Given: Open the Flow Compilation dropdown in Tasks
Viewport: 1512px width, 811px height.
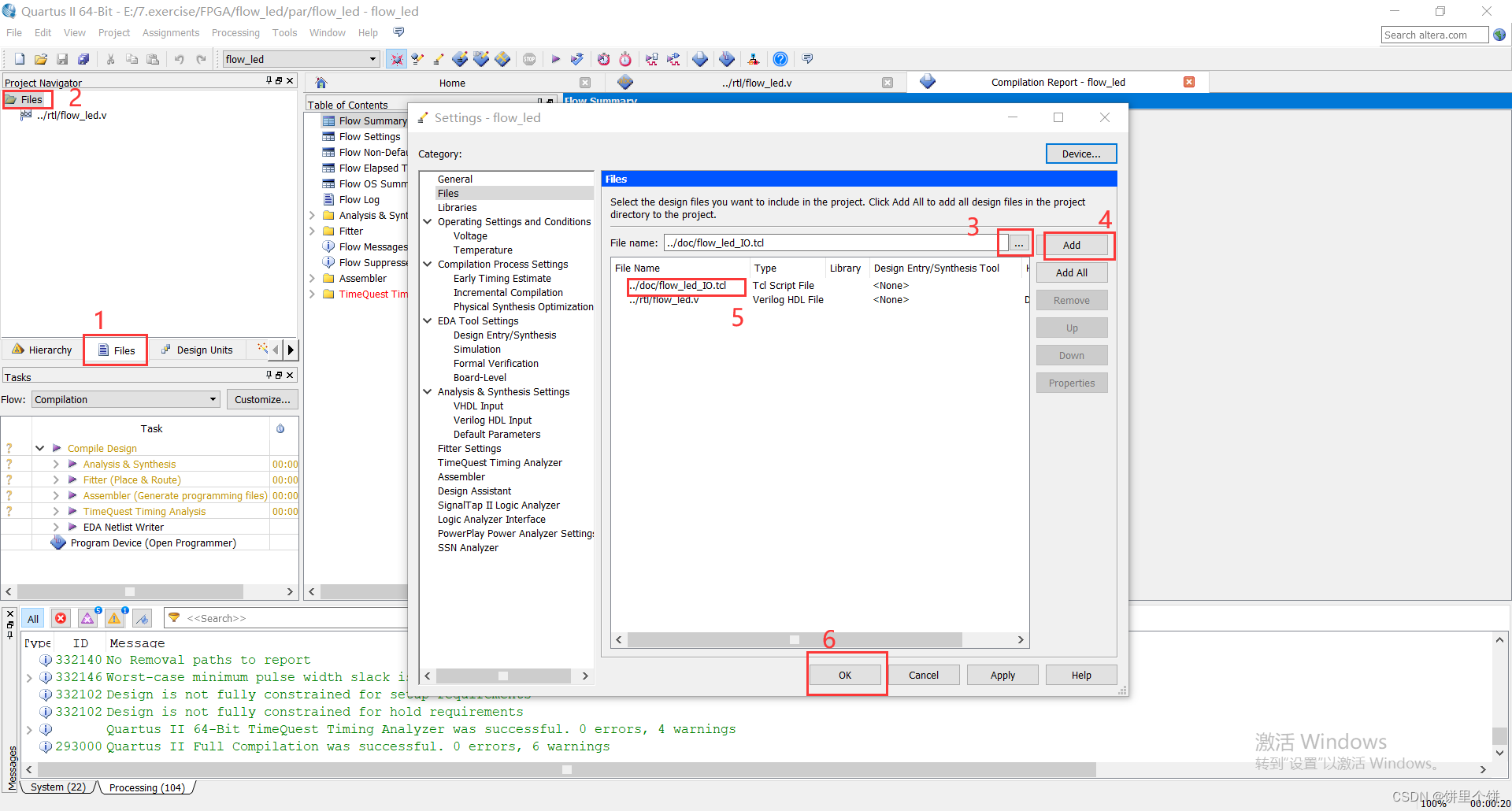Looking at the screenshot, I should tap(213, 399).
